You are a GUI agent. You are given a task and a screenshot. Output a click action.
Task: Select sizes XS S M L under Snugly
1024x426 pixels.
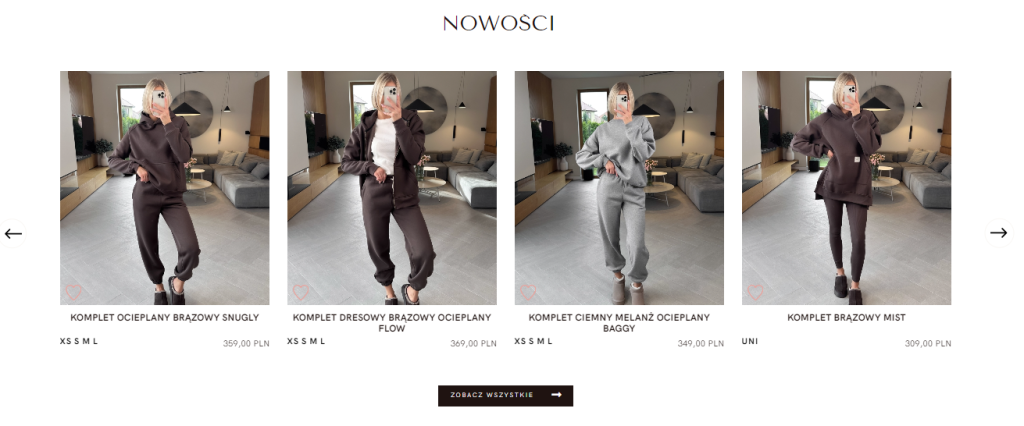(79, 341)
